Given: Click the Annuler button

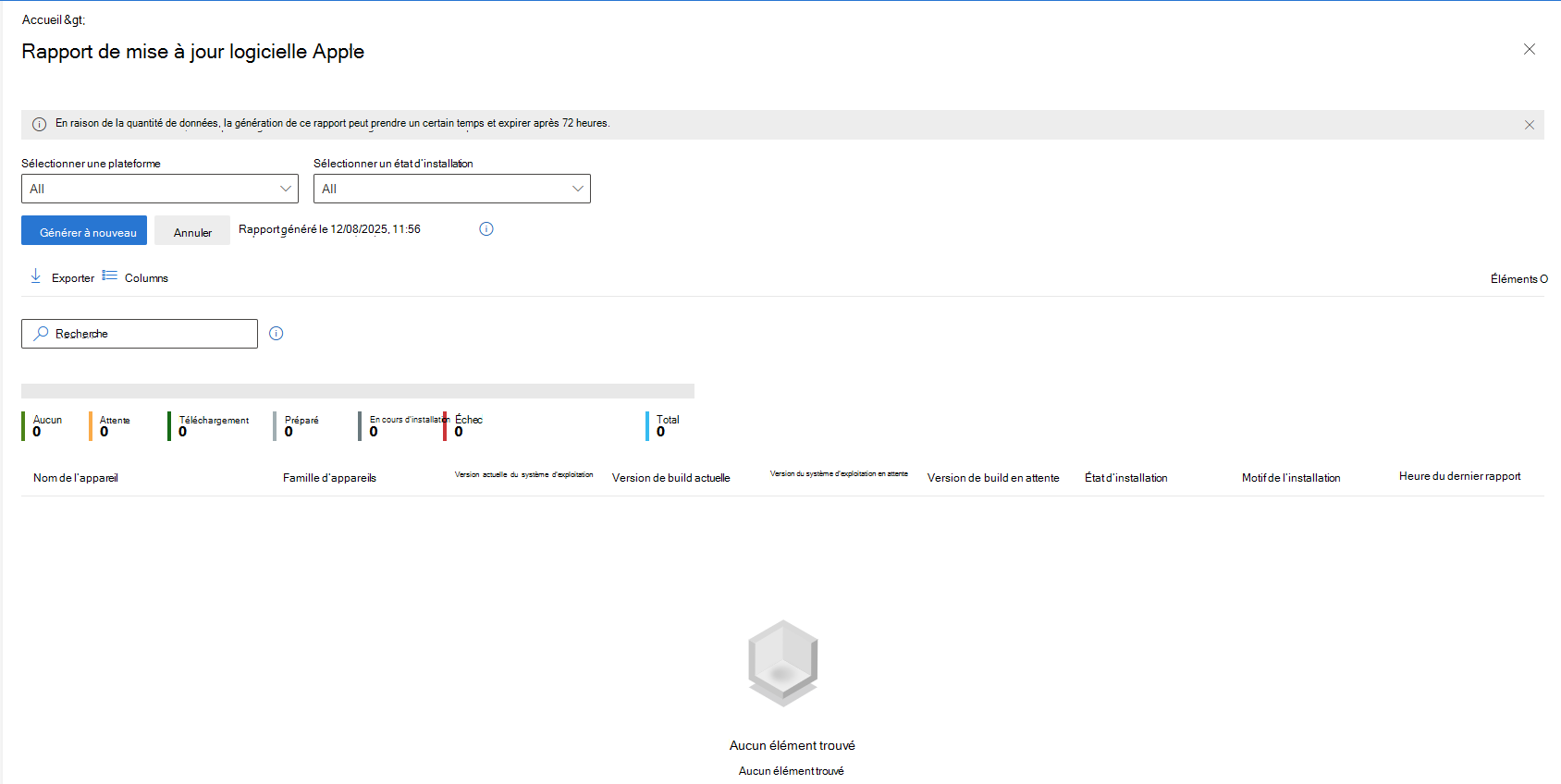Looking at the screenshot, I should coord(192,230).
